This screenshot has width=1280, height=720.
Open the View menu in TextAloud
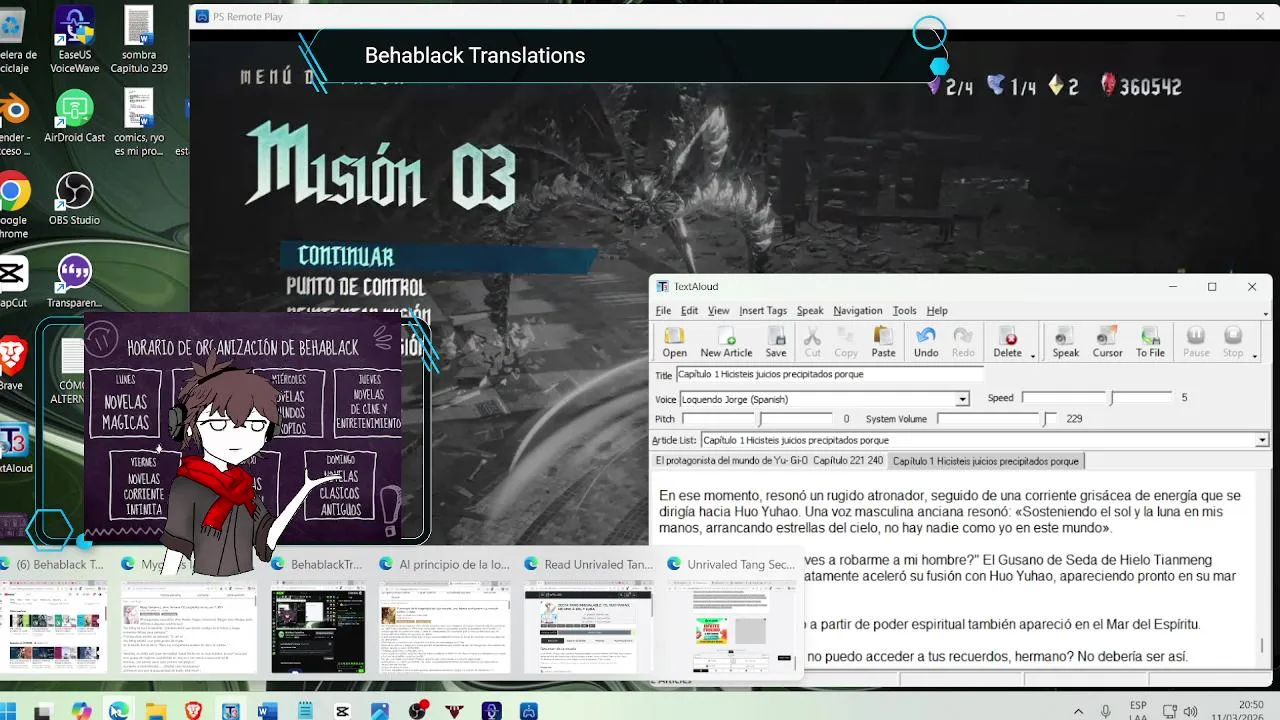point(719,311)
